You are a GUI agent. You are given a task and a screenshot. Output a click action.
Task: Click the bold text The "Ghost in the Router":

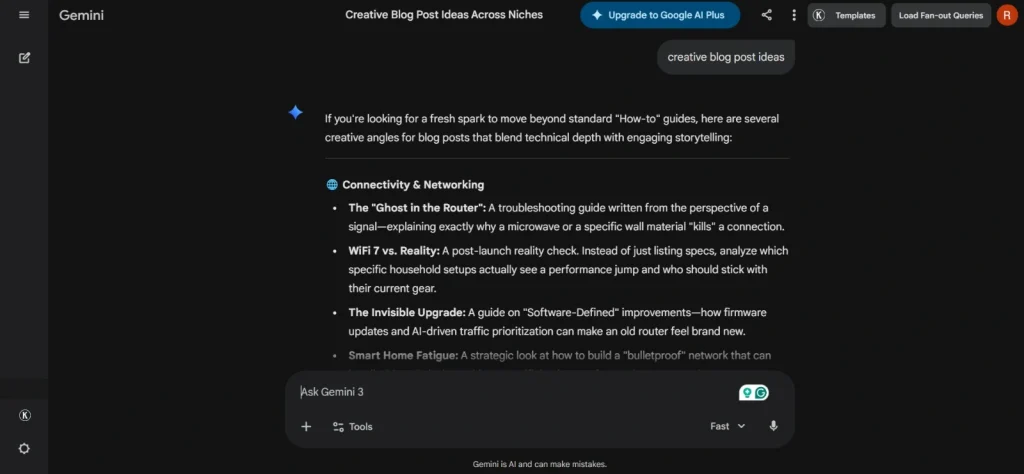tap(417, 208)
